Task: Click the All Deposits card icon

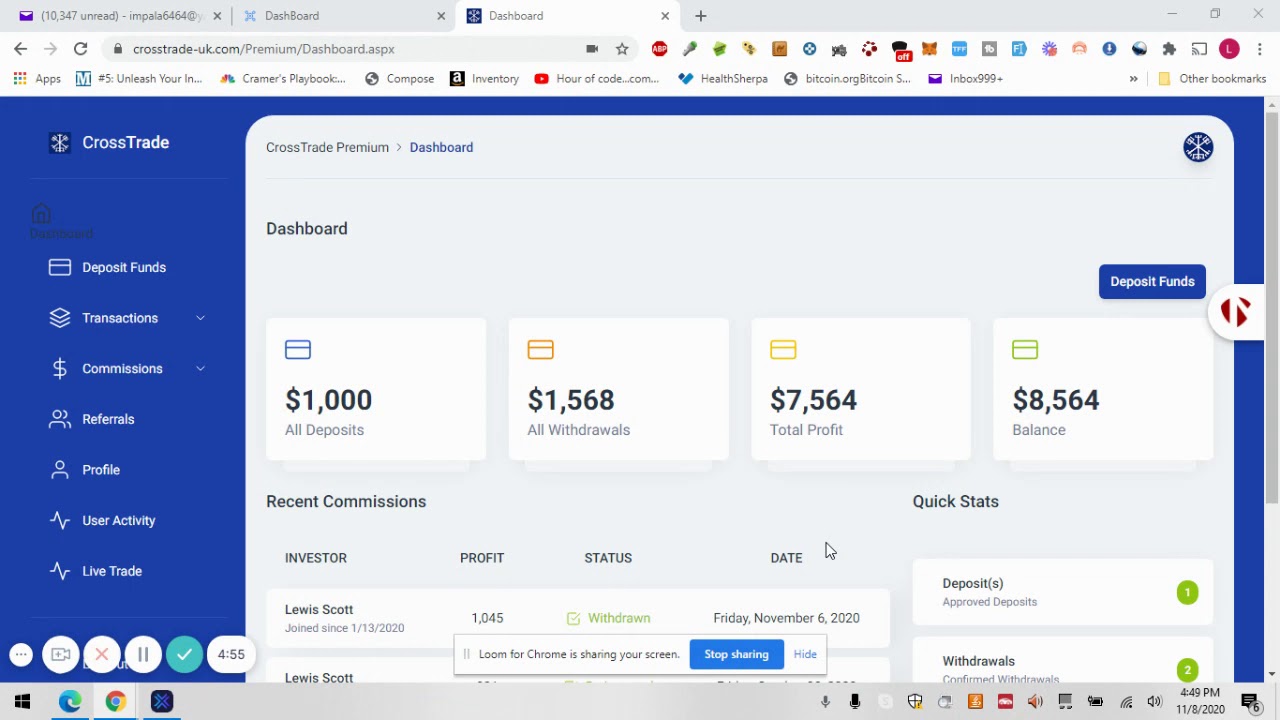Action: point(298,349)
